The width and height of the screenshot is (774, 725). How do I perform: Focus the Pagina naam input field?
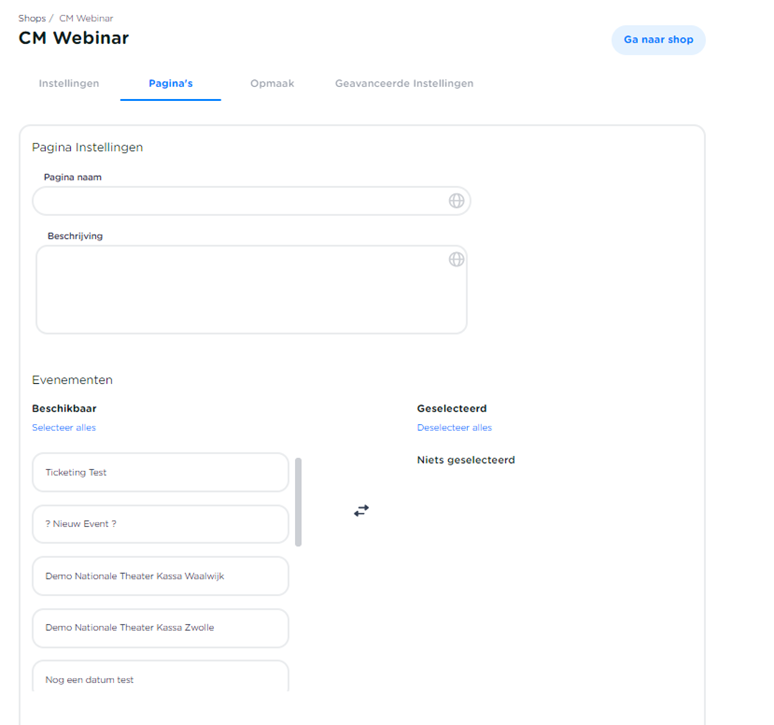(240, 201)
